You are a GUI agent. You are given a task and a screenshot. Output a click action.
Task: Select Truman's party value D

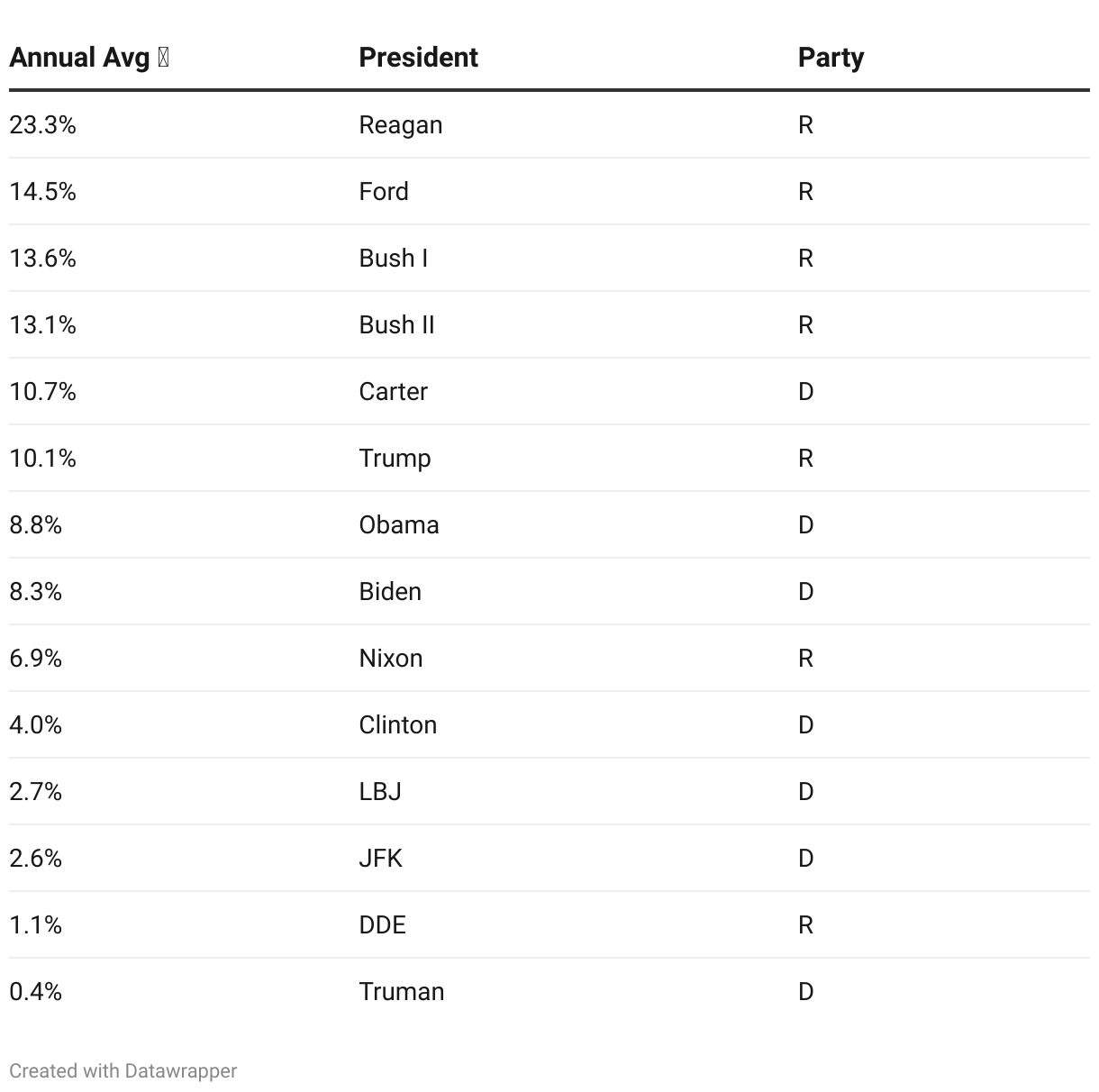coord(806,992)
